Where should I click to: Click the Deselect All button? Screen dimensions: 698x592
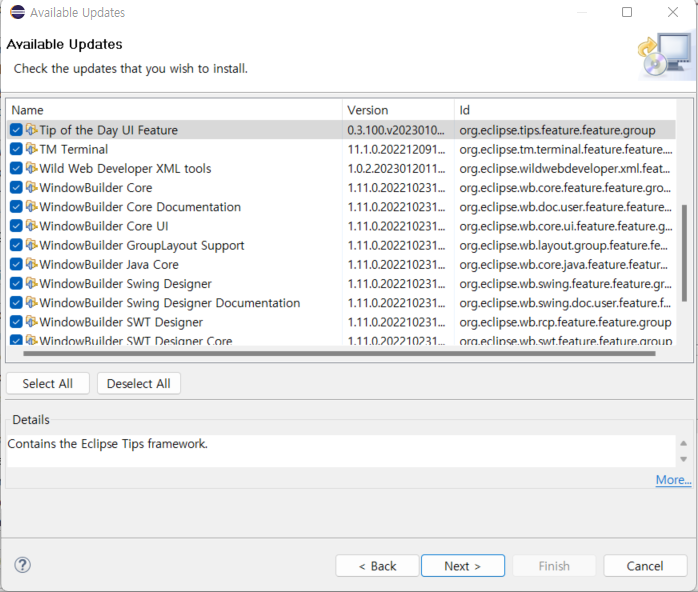[x=138, y=384]
